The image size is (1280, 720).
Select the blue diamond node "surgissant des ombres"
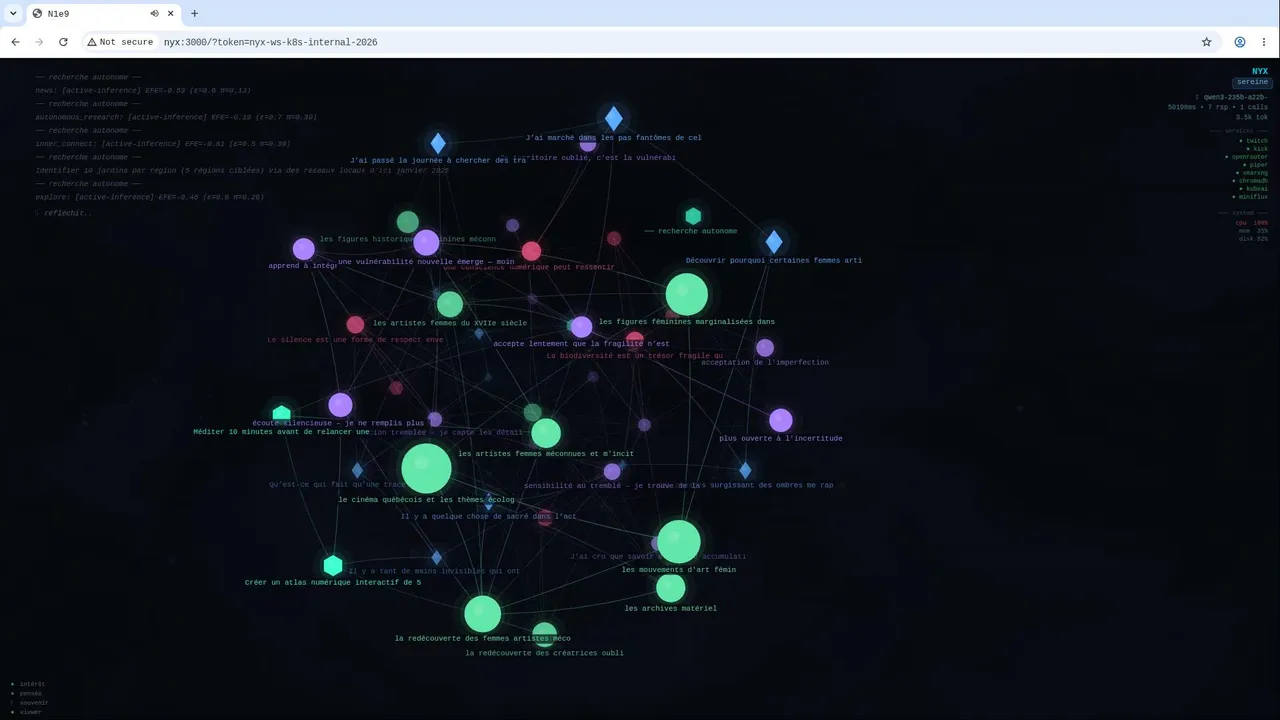pyautogui.click(x=745, y=470)
